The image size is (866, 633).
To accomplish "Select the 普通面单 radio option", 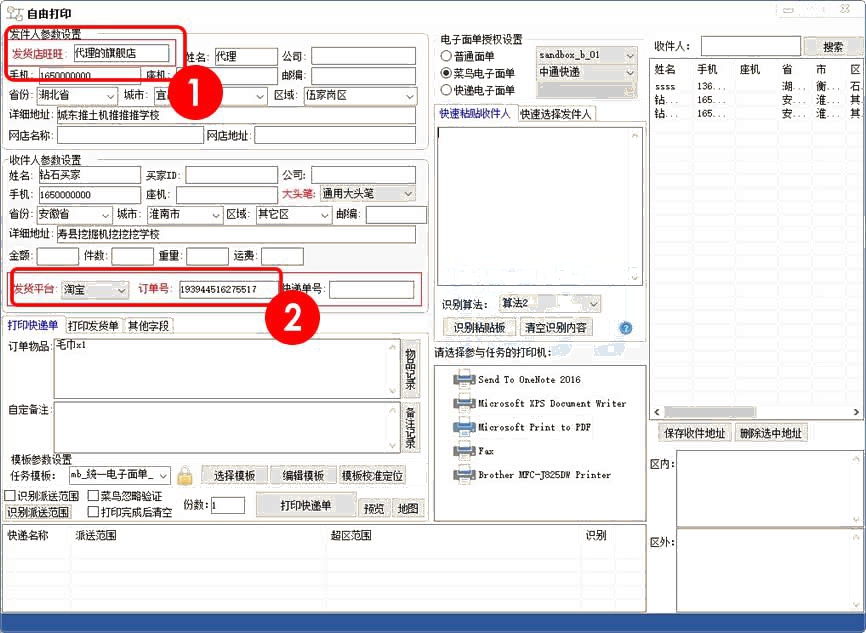I will (x=446, y=56).
